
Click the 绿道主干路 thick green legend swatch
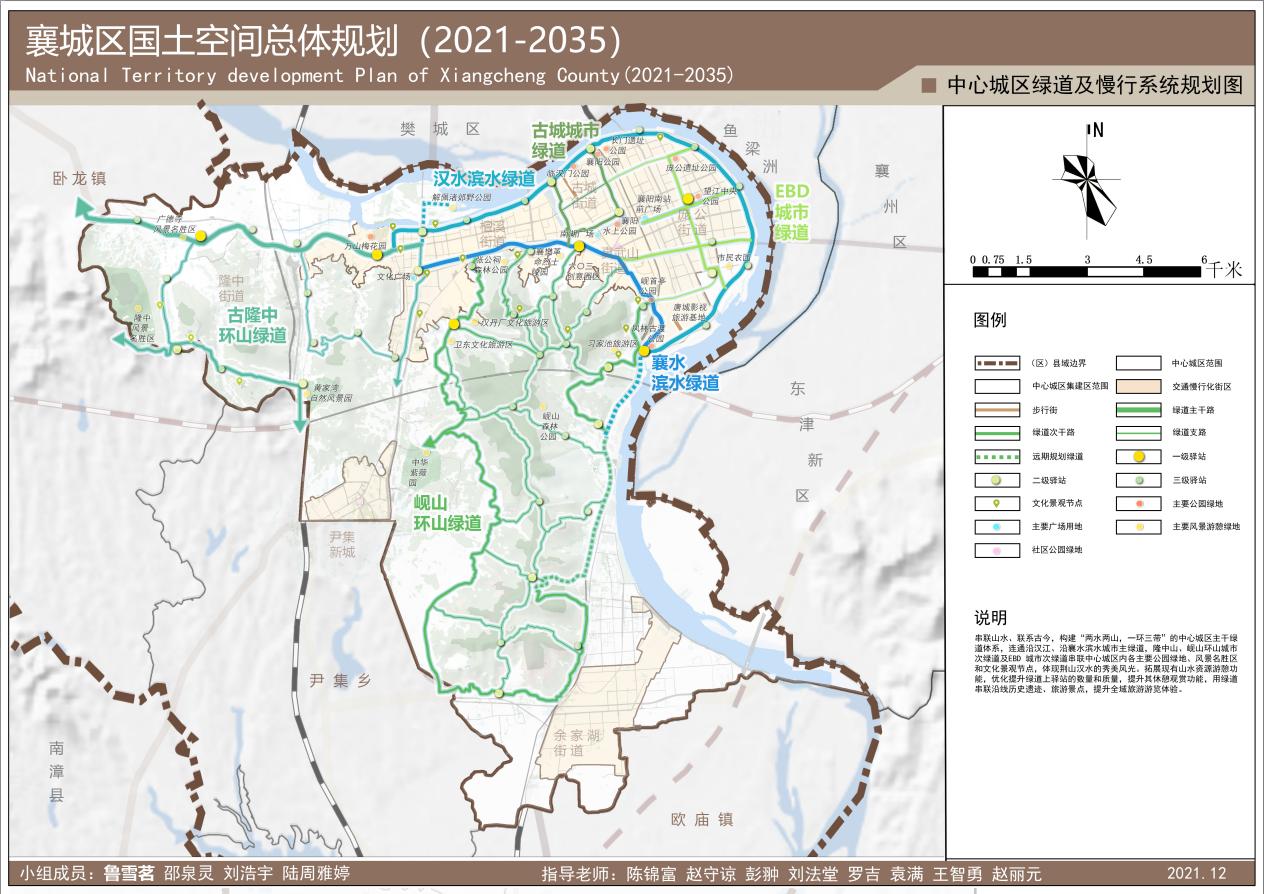pyautogui.click(x=1138, y=410)
